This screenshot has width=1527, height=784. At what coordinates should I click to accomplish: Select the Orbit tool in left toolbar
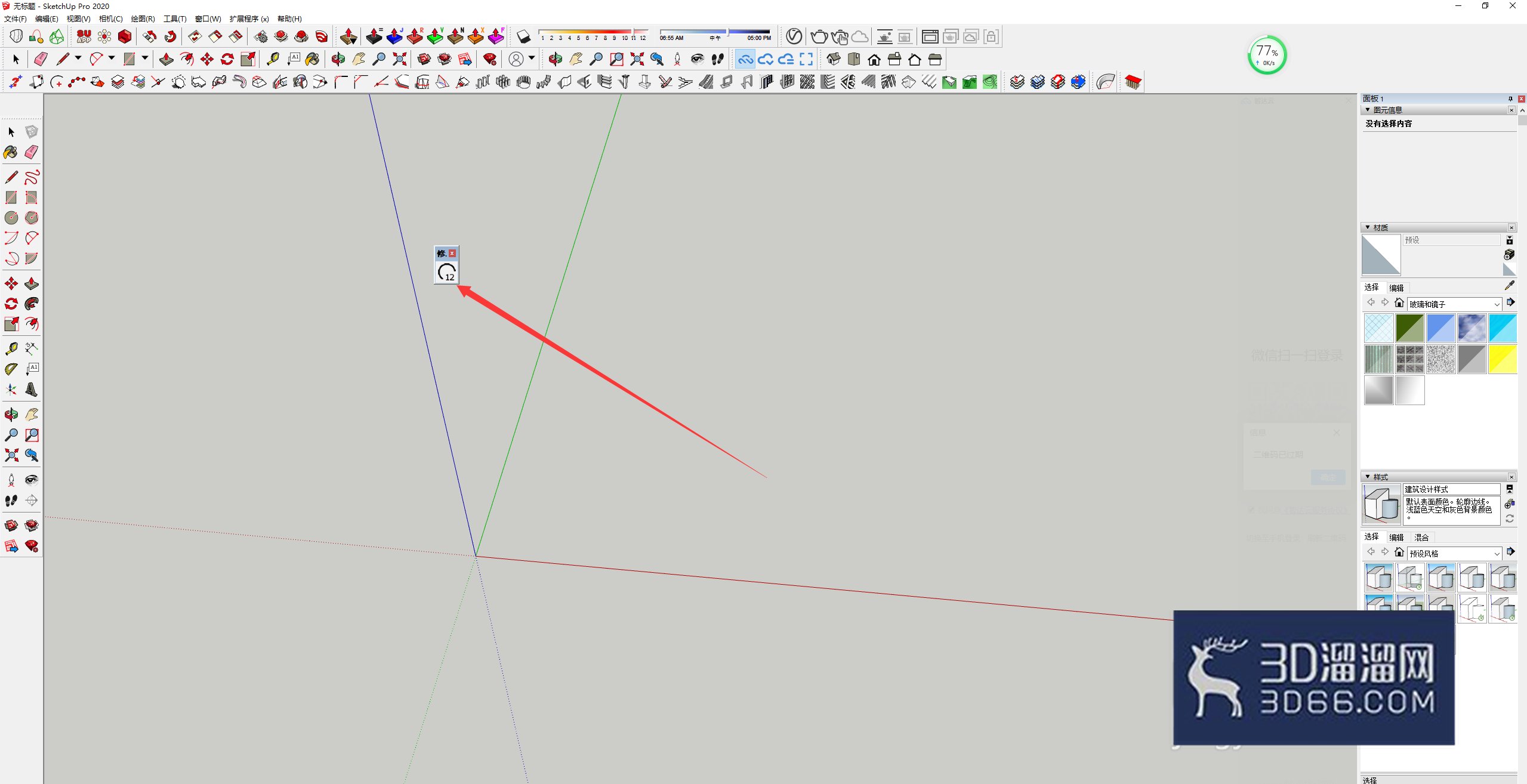[x=11, y=414]
